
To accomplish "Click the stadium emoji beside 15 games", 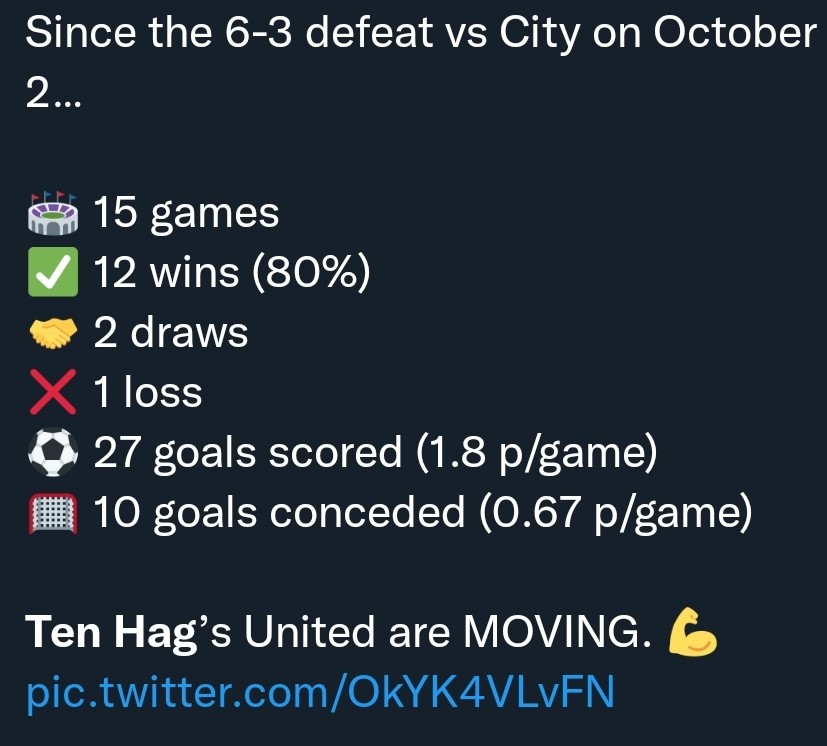I will [54, 211].
